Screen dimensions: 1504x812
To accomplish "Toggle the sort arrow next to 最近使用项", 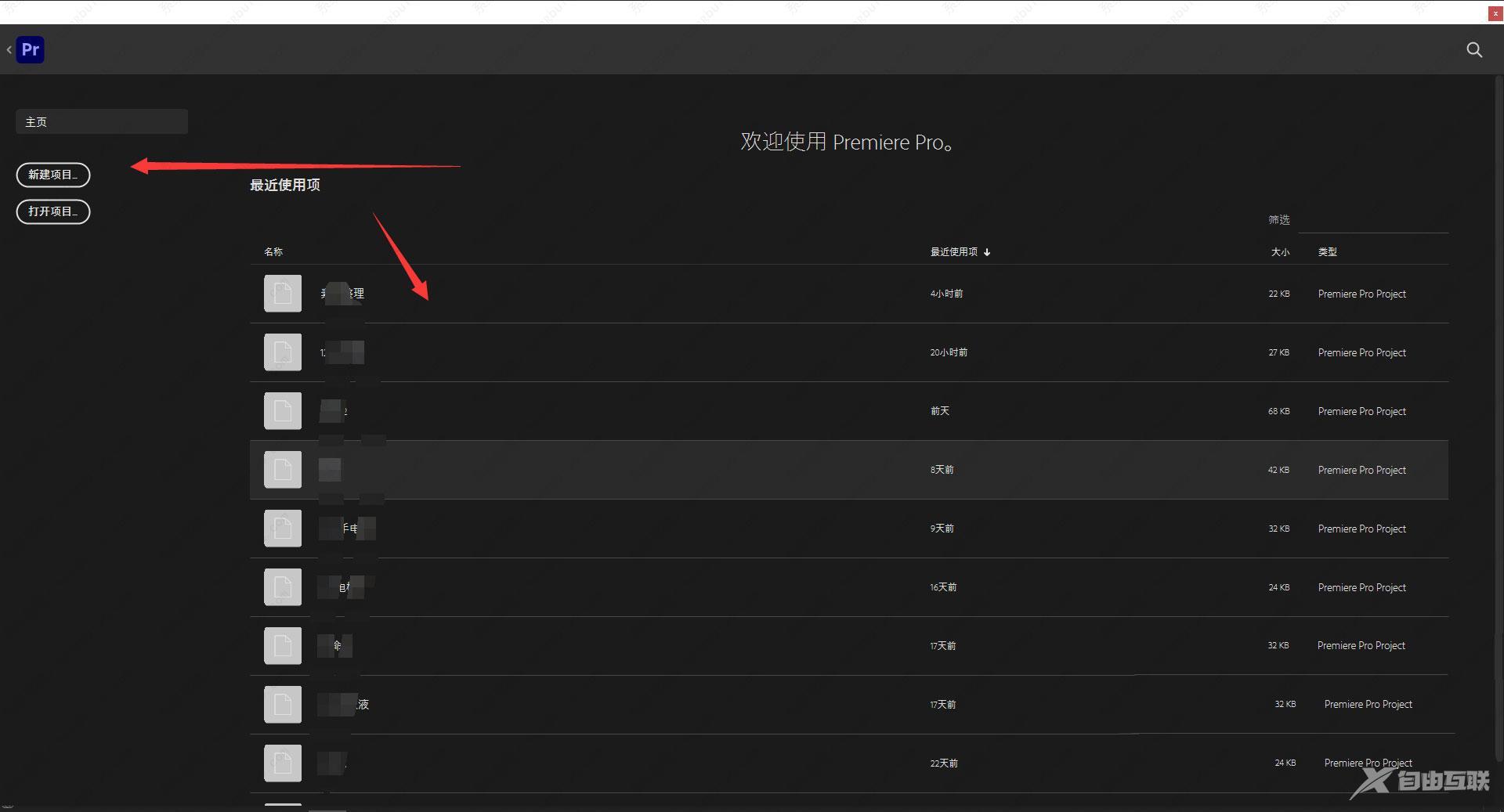I will pyautogui.click(x=987, y=252).
